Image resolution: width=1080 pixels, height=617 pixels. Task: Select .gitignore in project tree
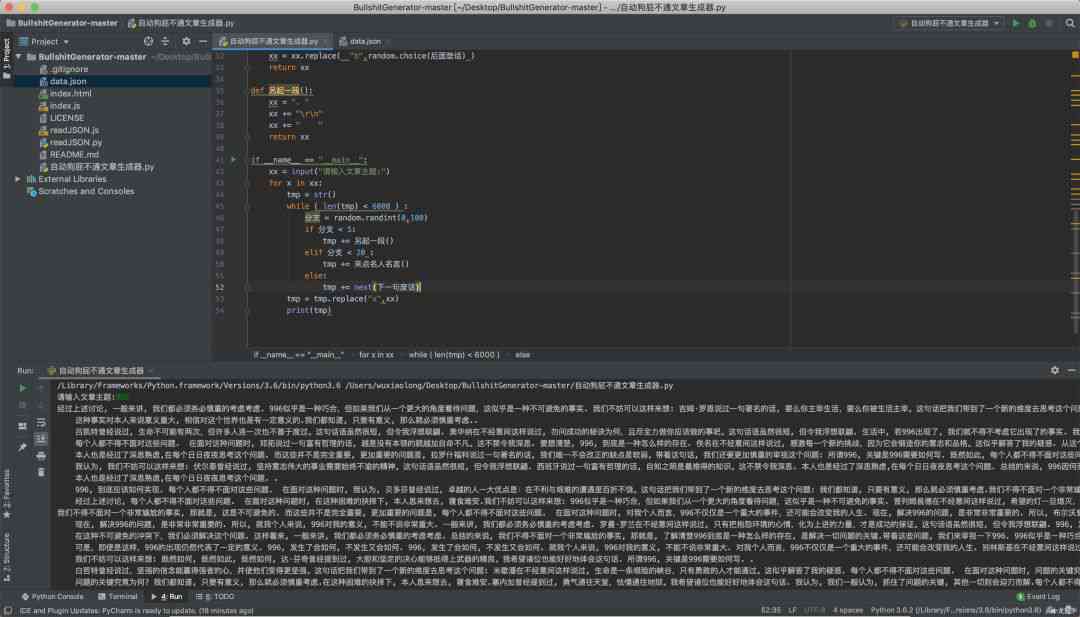click(x=68, y=70)
